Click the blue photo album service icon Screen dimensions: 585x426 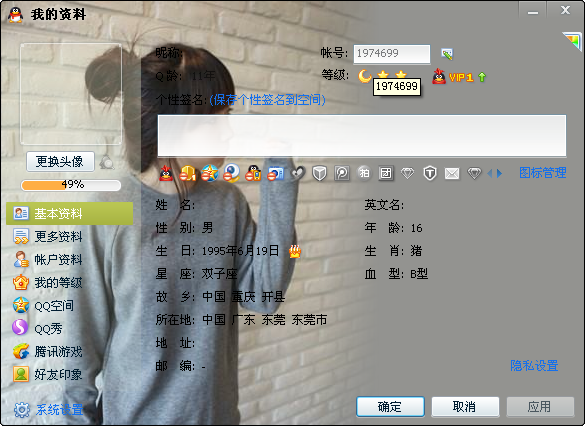276,173
